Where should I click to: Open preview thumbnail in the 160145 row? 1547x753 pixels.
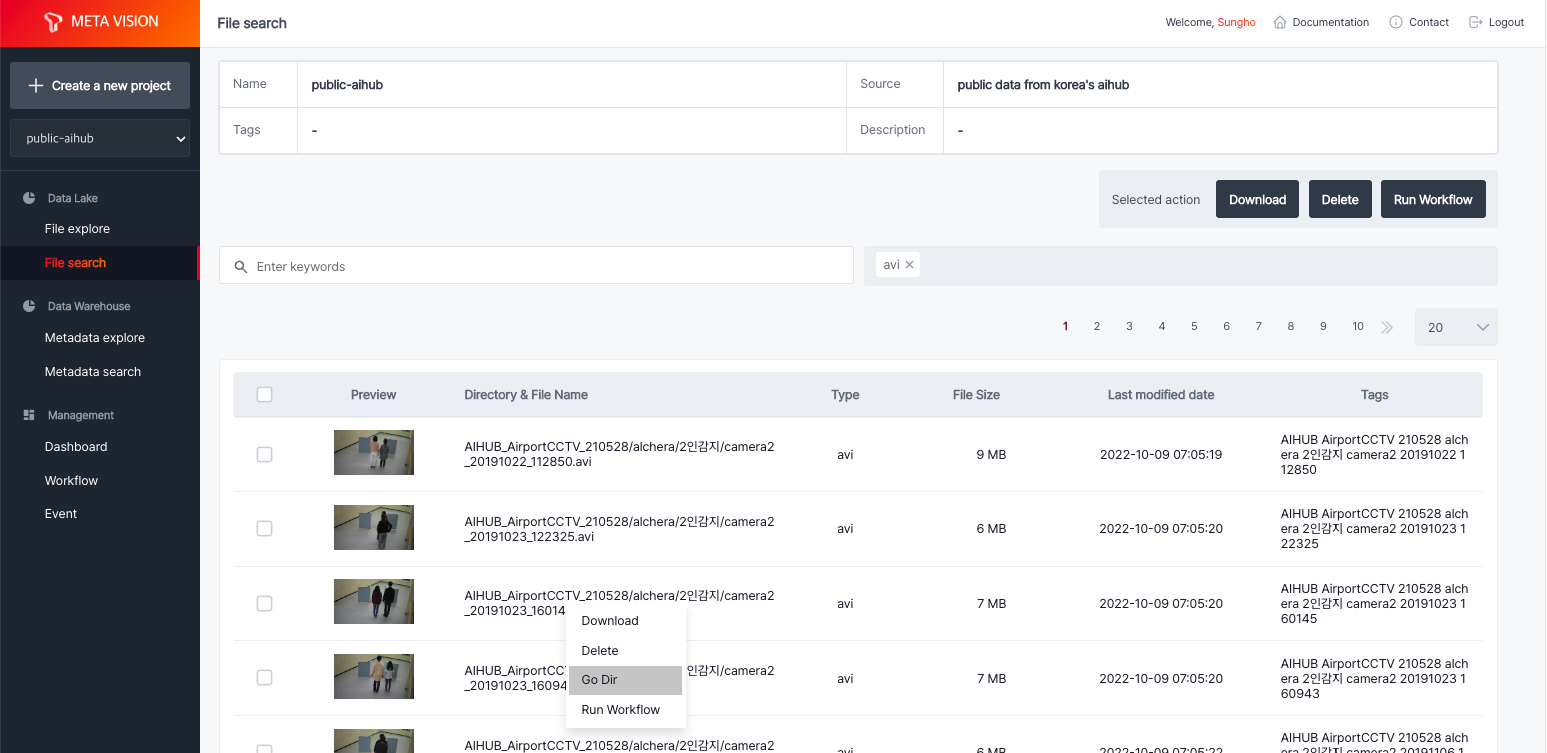[374, 602]
